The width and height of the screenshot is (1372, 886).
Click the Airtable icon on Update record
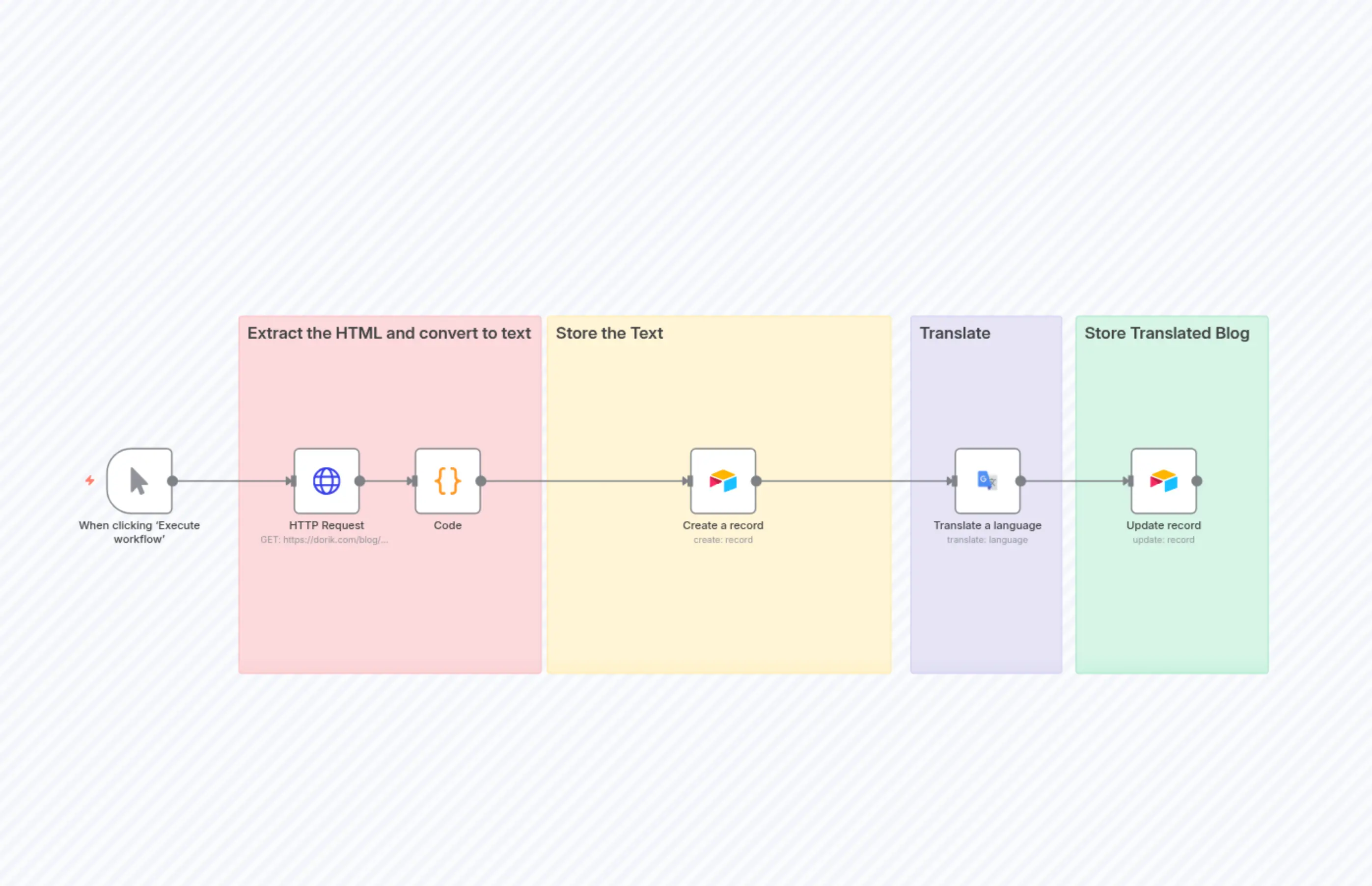(1164, 481)
